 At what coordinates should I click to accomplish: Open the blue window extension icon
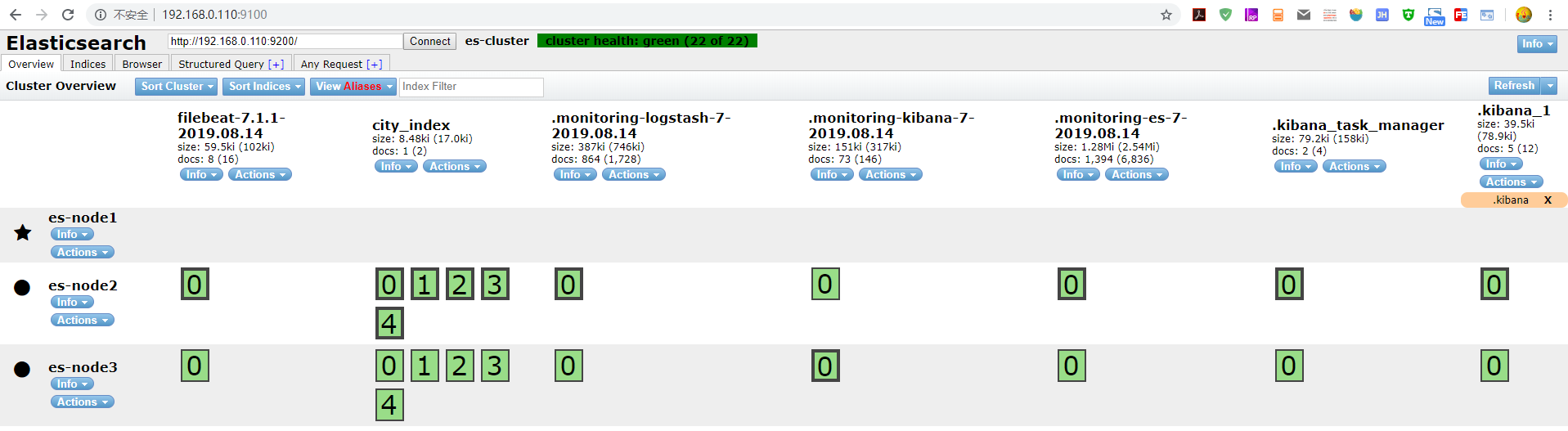[1487, 15]
